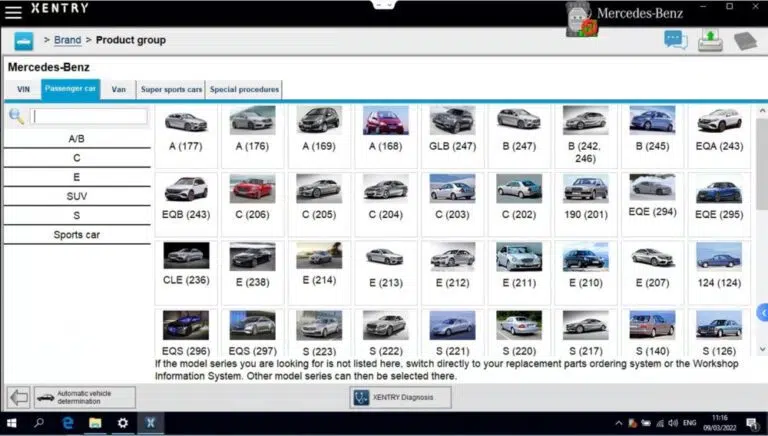Viewport: 768px width, 436px height.
Task: Open the Special procedures tab
Action: [244, 90]
